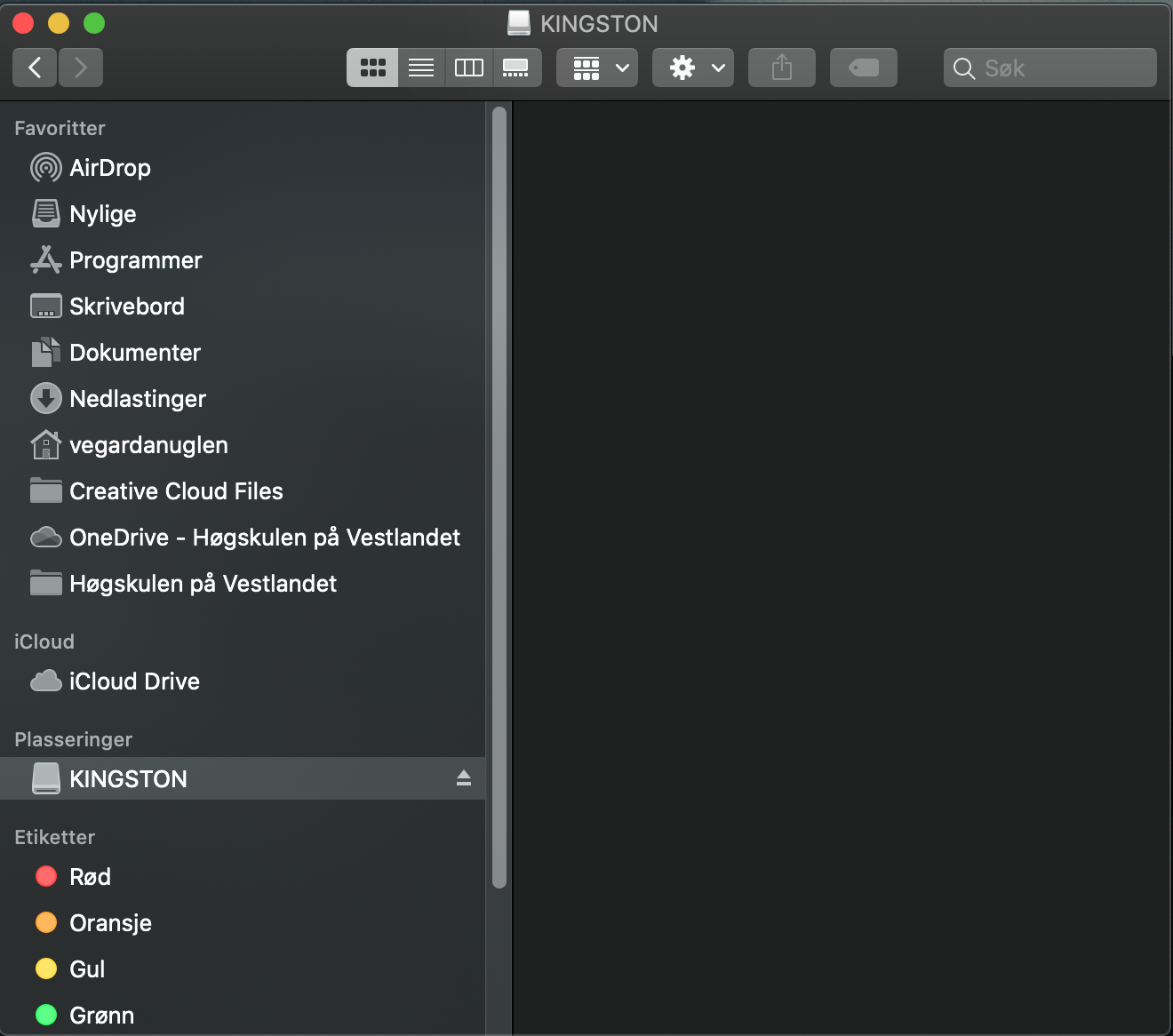This screenshot has height=1036, width=1173.
Task: Open iCloud Drive
Action: click(x=243, y=681)
